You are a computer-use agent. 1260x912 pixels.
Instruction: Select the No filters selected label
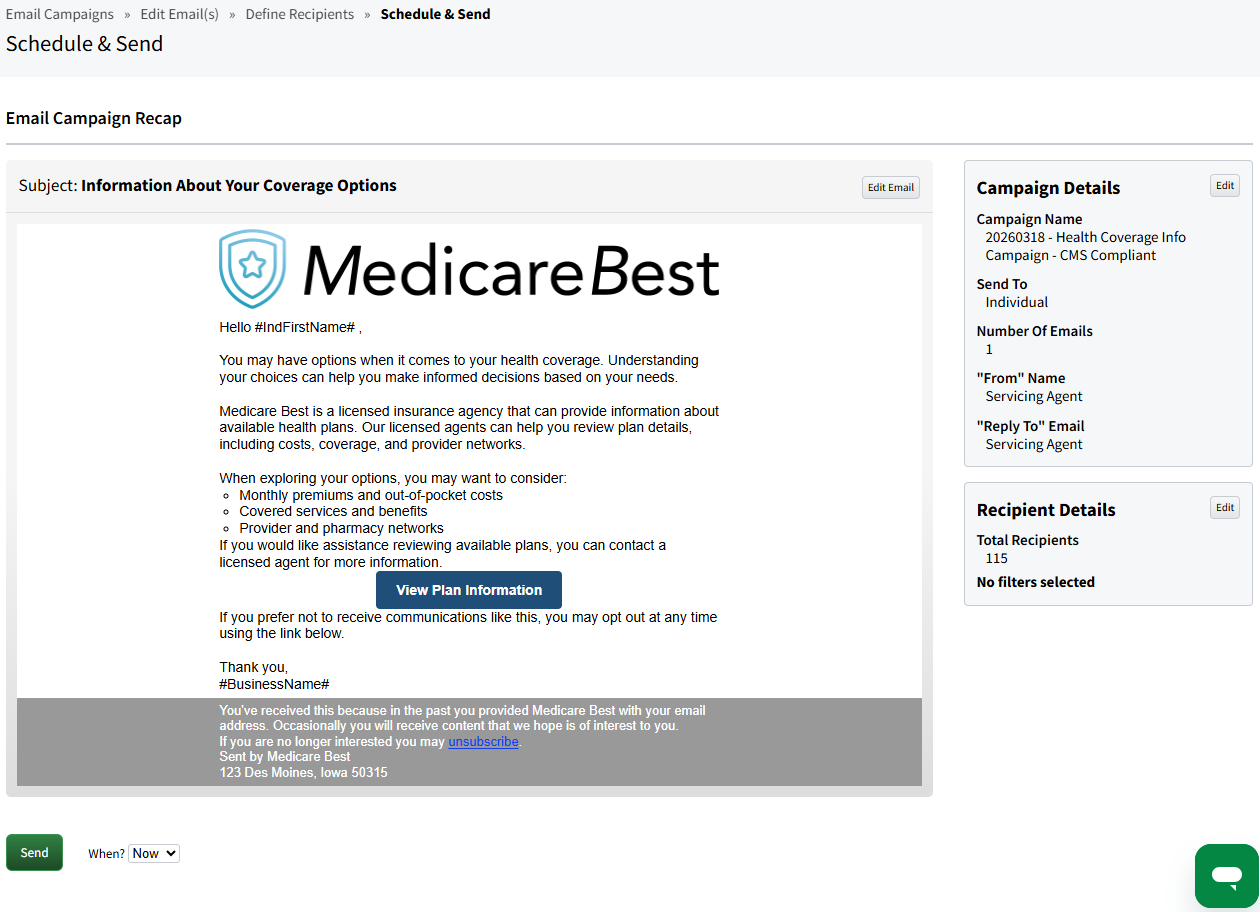[x=1035, y=581]
